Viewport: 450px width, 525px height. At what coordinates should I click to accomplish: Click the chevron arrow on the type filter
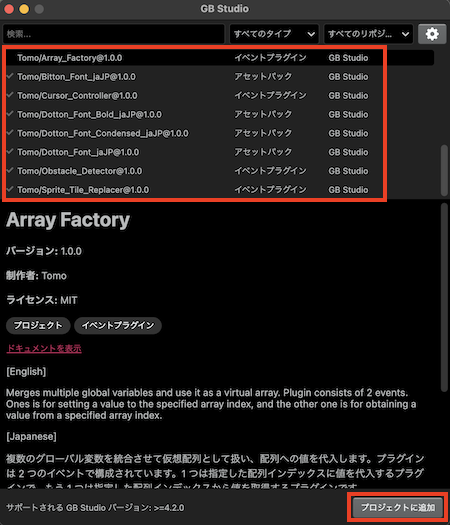(311, 34)
